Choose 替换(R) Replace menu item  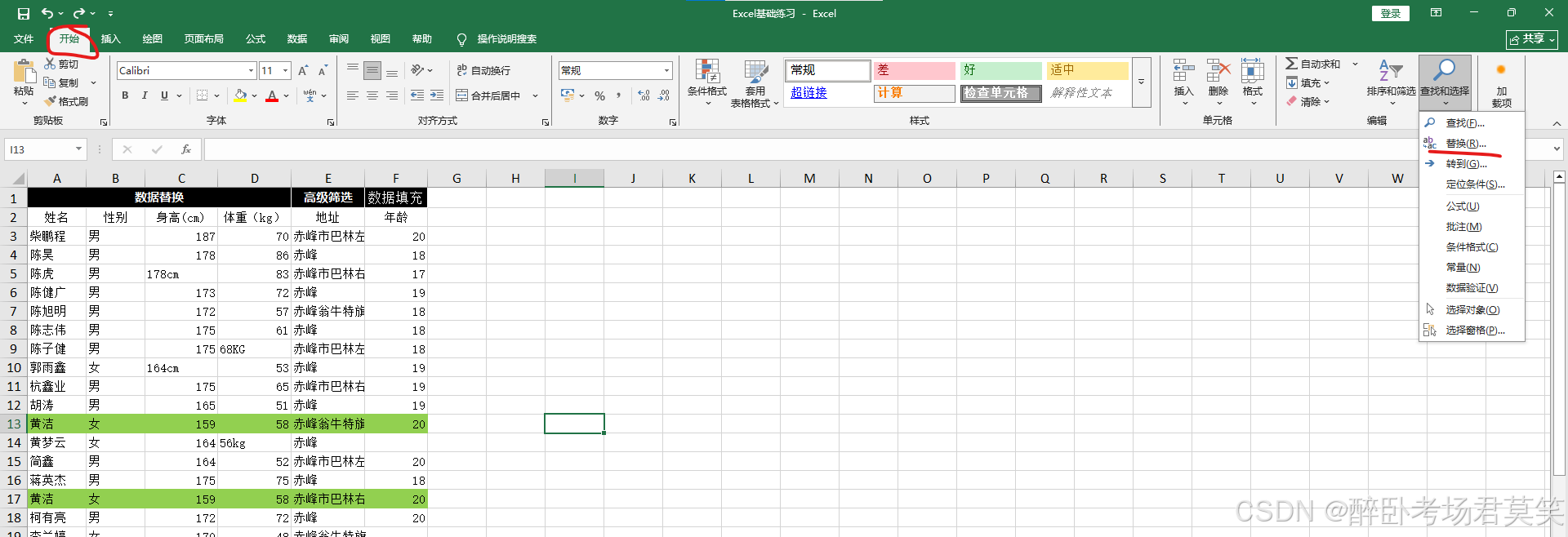(1472, 143)
